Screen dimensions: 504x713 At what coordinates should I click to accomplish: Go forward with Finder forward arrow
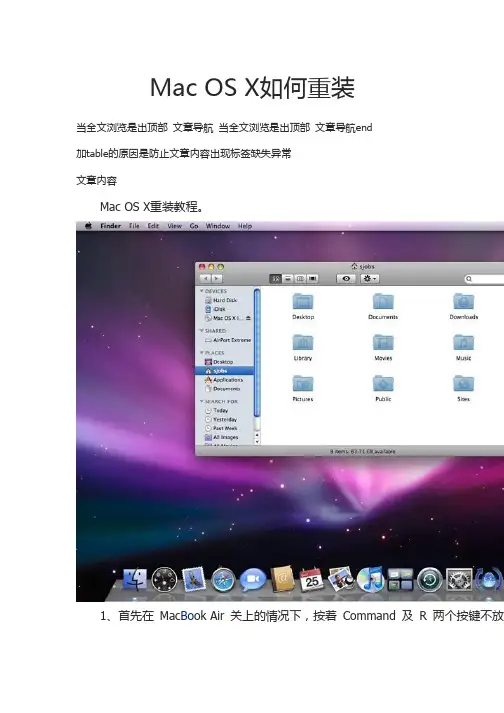point(217,278)
